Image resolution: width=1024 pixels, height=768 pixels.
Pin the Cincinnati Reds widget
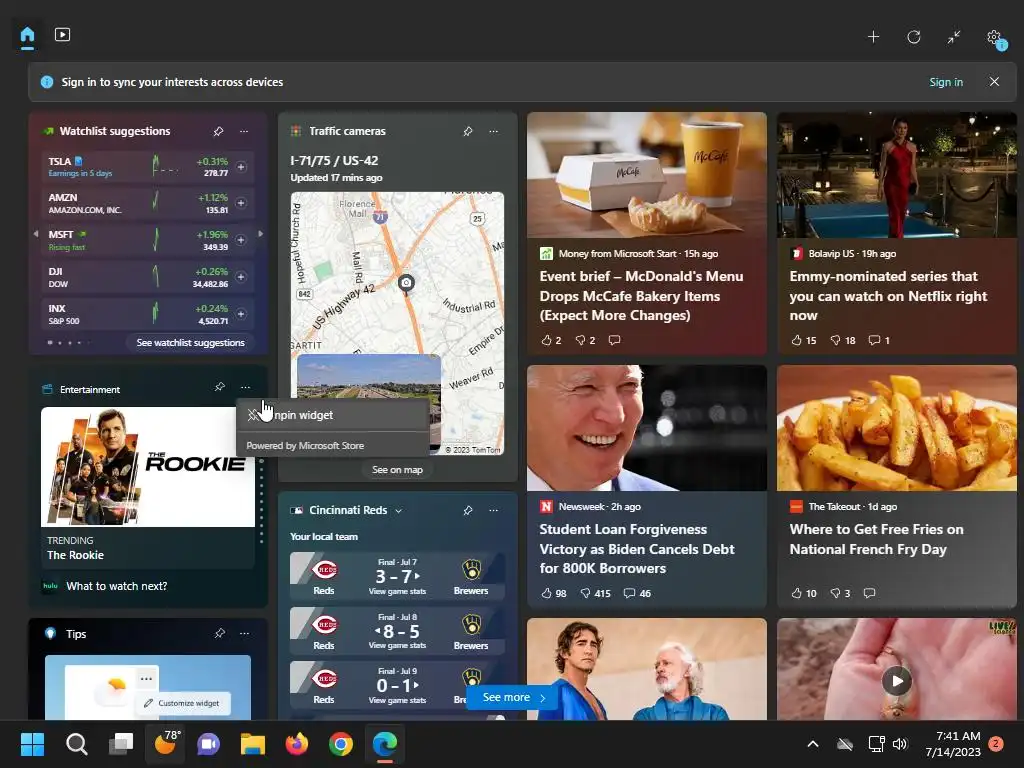[x=468, y=510]
